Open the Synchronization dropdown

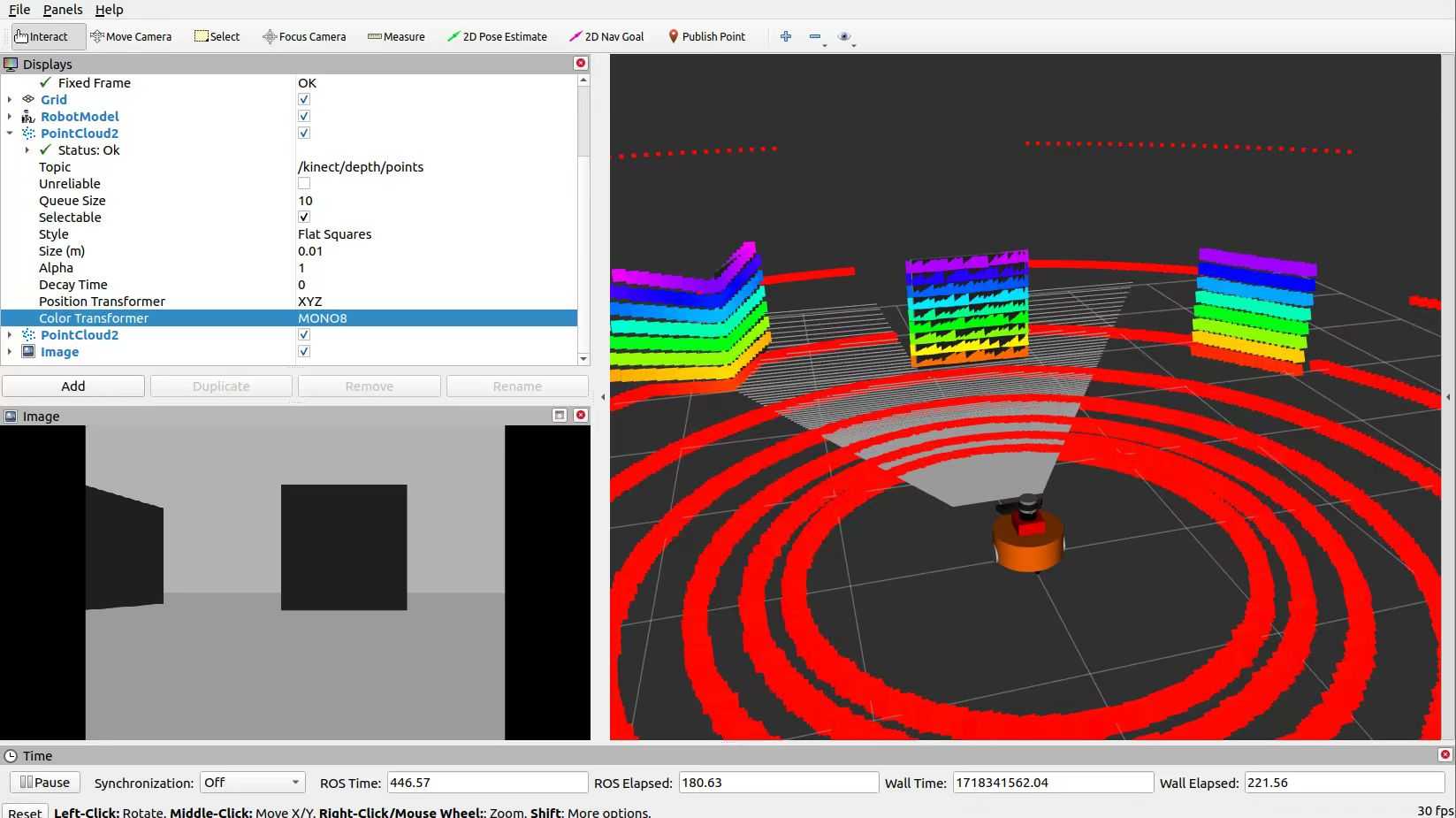click(x=252, y=783)
